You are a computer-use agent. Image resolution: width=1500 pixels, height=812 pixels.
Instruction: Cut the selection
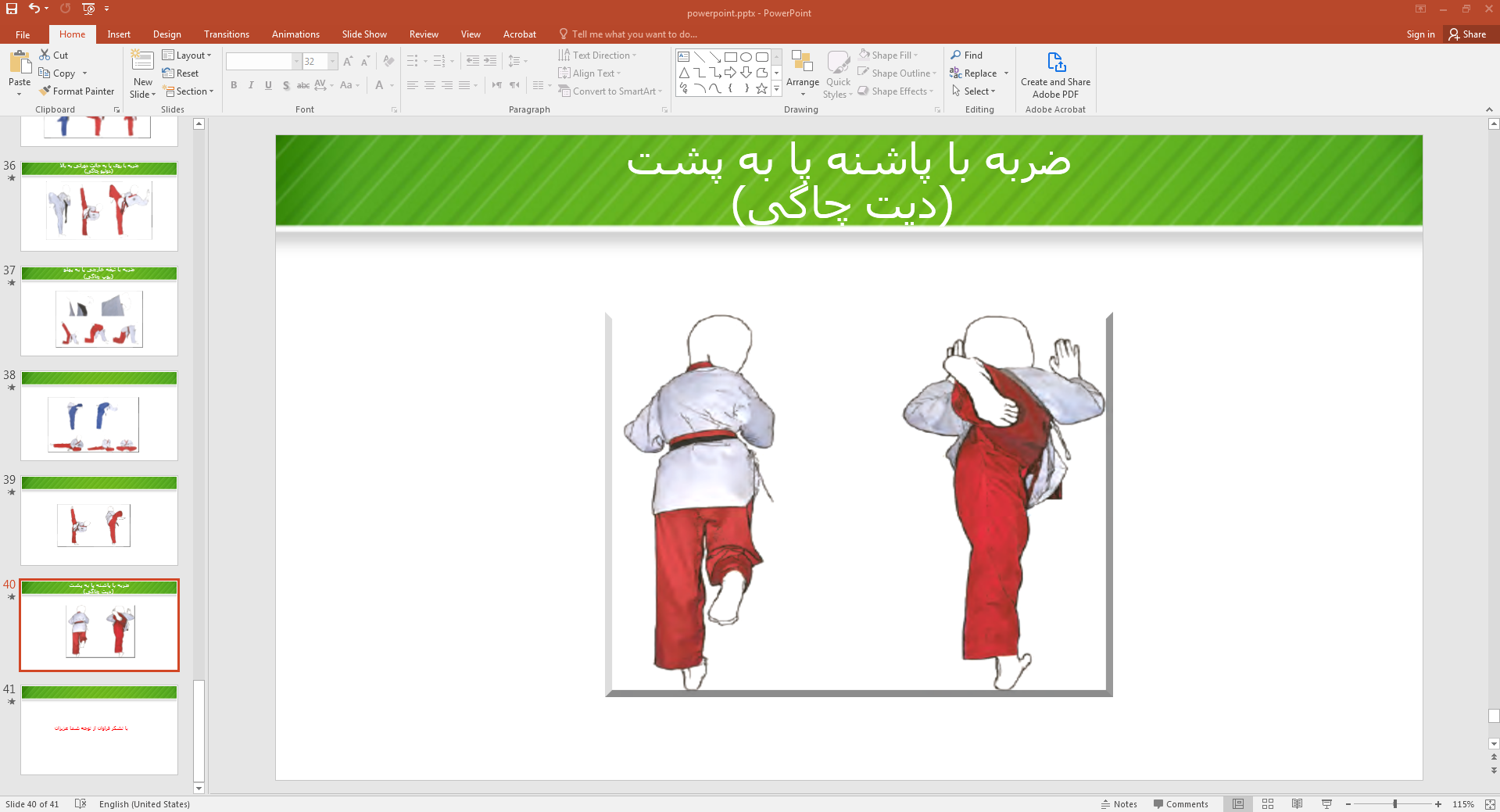click(54, 55)
